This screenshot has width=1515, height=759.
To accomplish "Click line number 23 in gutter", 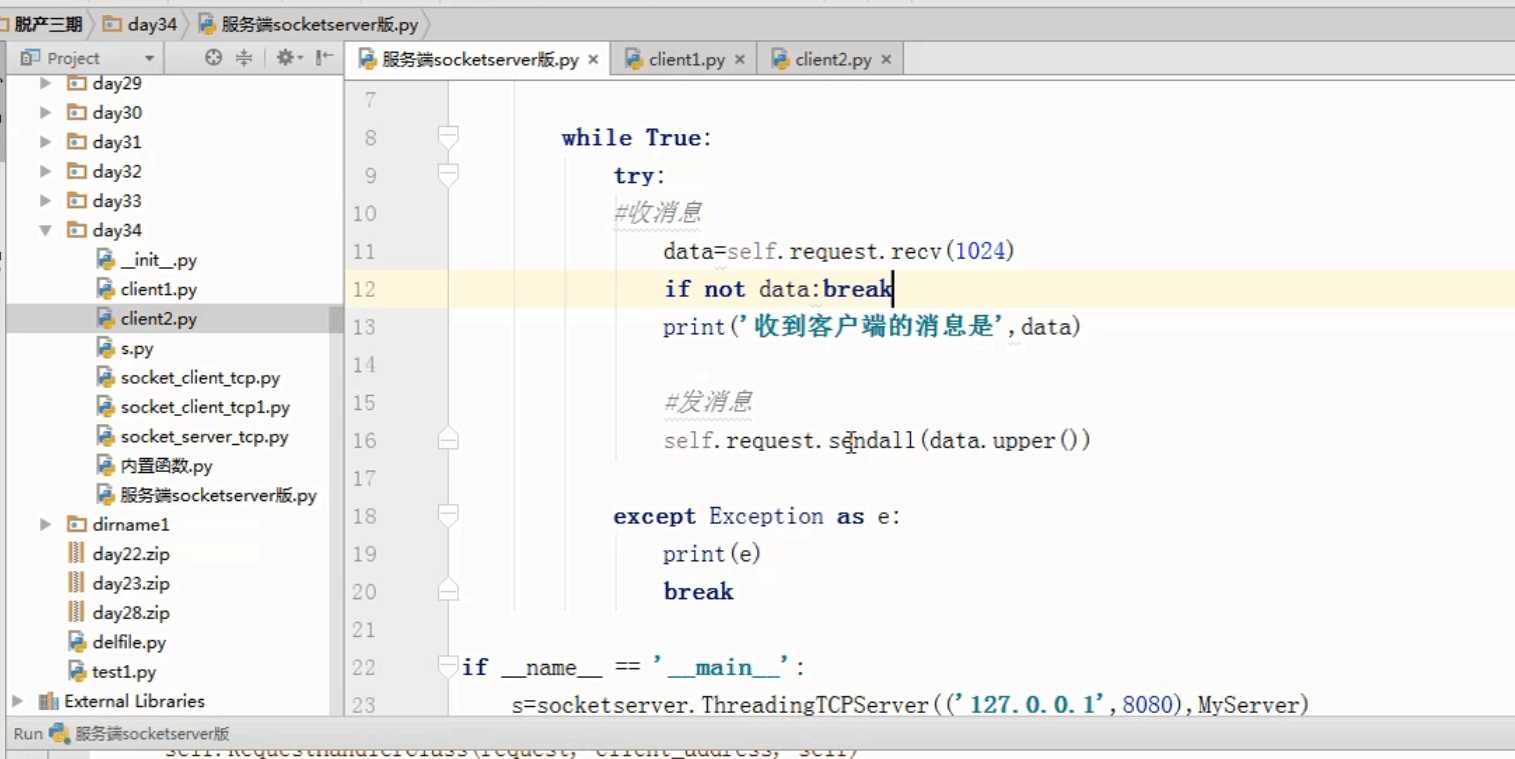I will click(364, 705).
